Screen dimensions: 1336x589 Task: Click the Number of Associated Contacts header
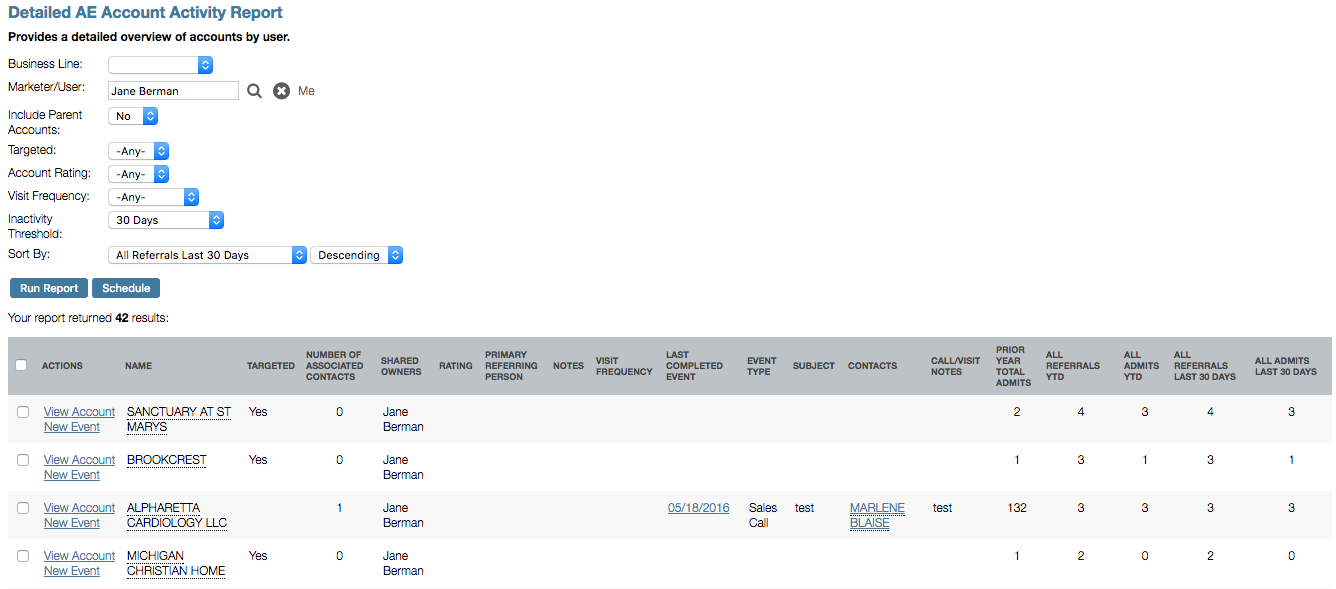(335, 366)
